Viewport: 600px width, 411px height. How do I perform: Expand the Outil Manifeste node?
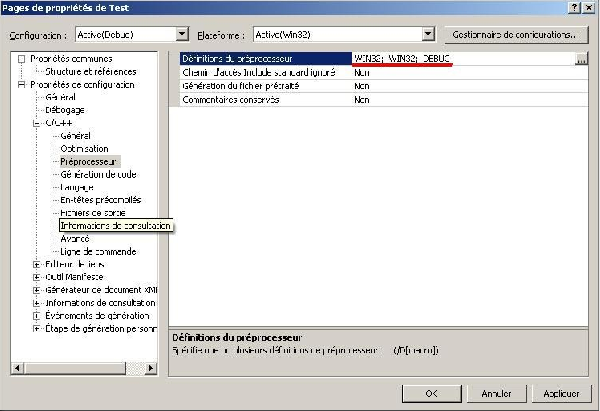pyautogui.click(x=37, y=277)
